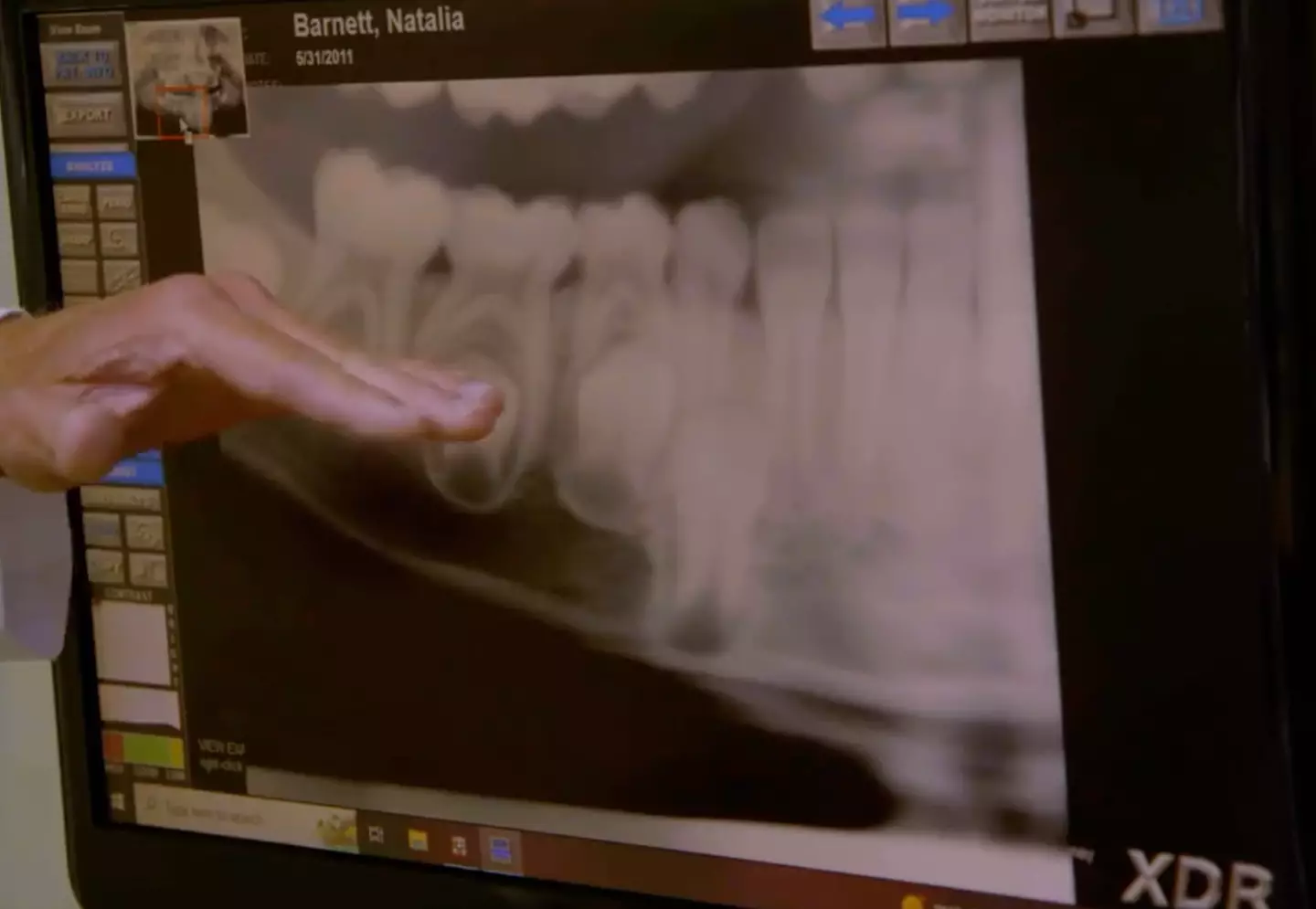This screenshot has width=1316, height=909.
Task: Open the Windows Start menu
Action: (x=118, y=801)
